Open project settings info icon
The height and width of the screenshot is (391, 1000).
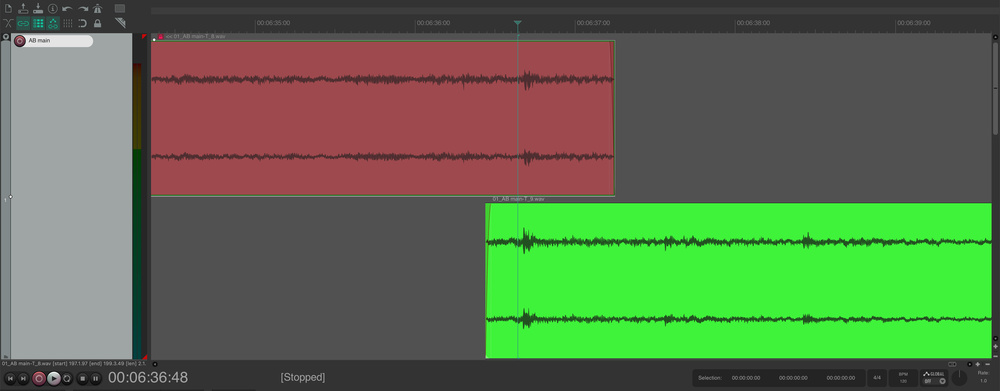point(53,8)
